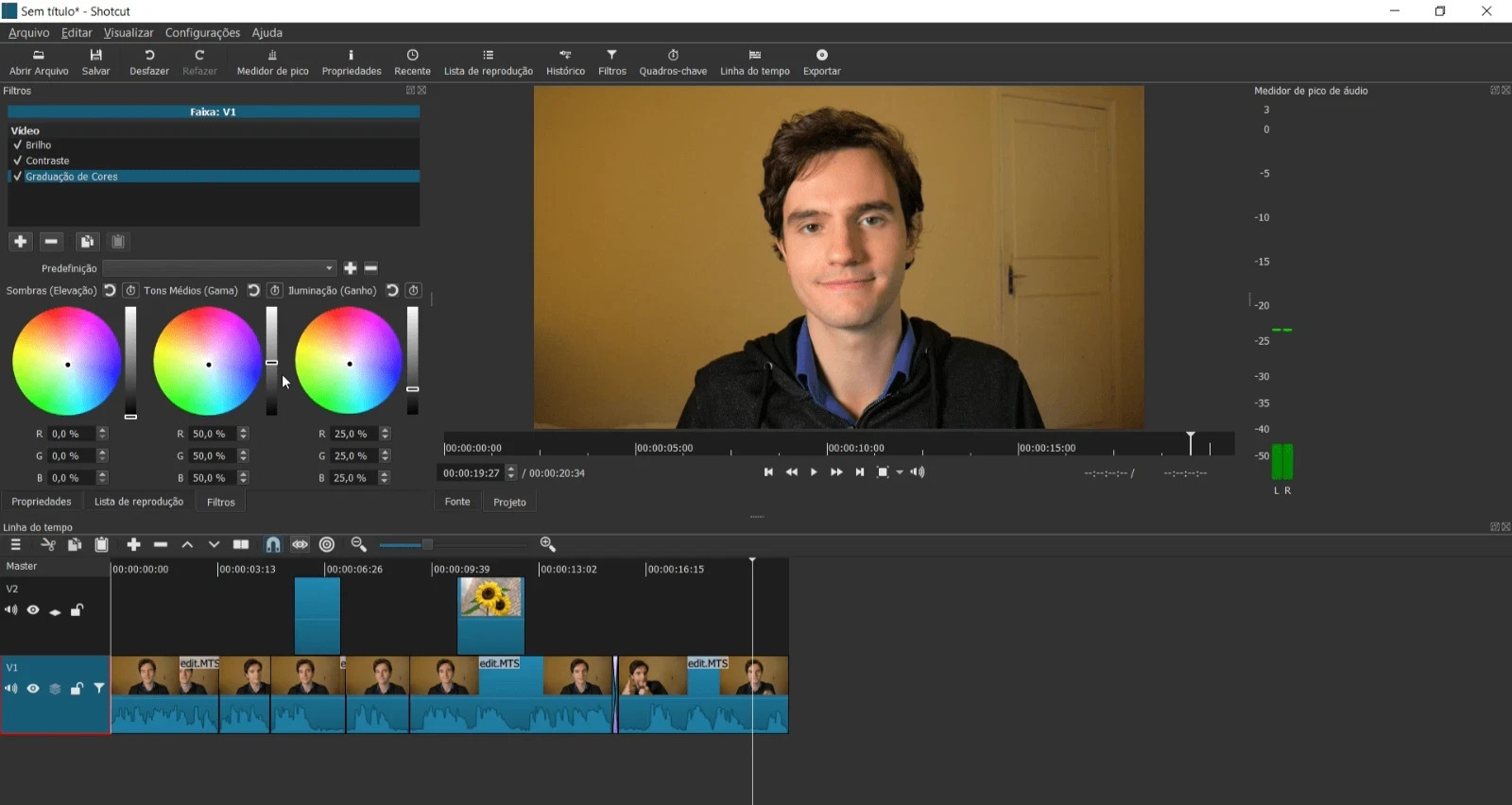Viewport: 1512px width, 805px height.
Task: Click the Iluminação B value field
Action: (x=352, y=478)
